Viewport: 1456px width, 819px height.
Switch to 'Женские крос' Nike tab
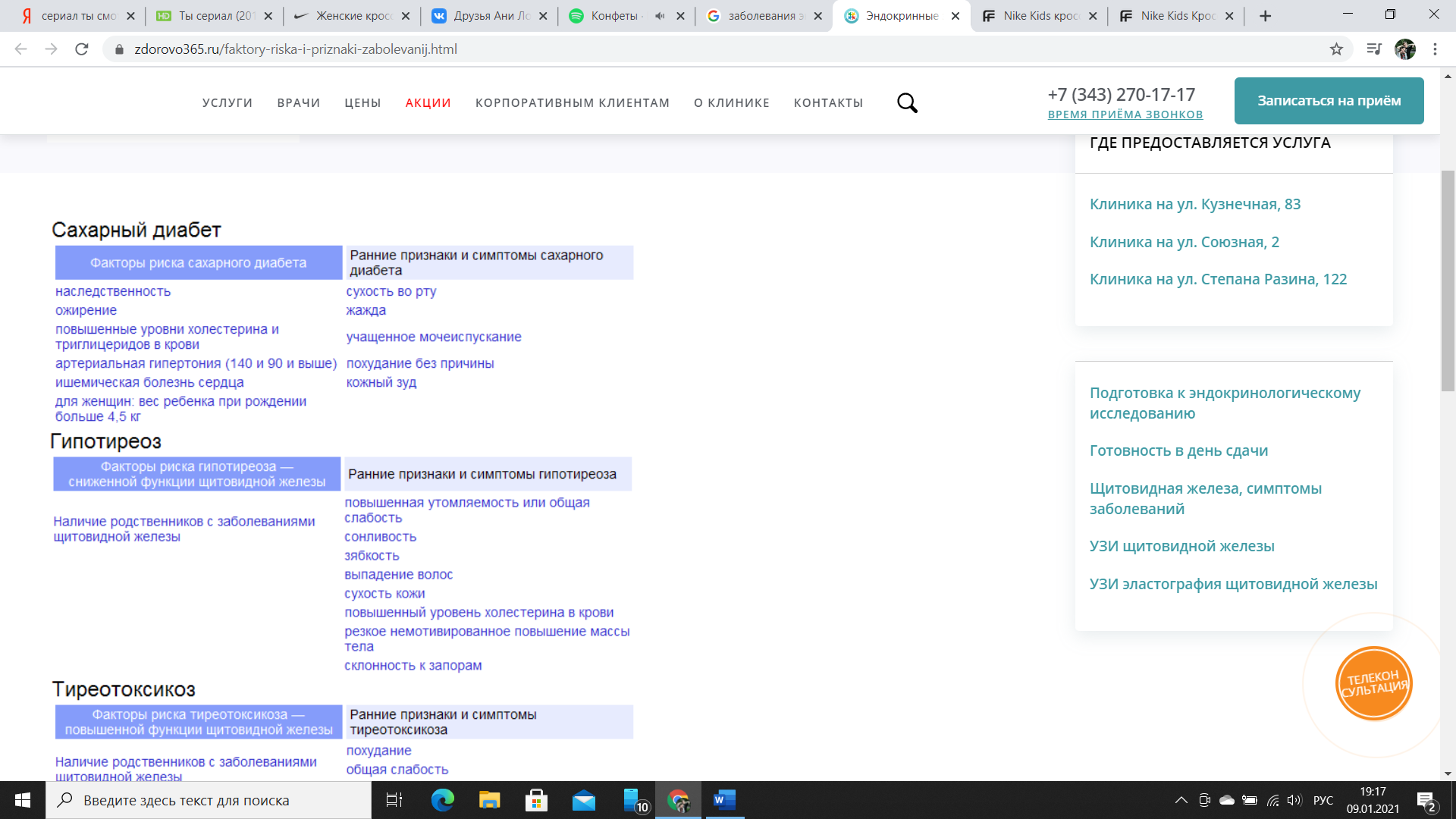click(x=350, y=16)
